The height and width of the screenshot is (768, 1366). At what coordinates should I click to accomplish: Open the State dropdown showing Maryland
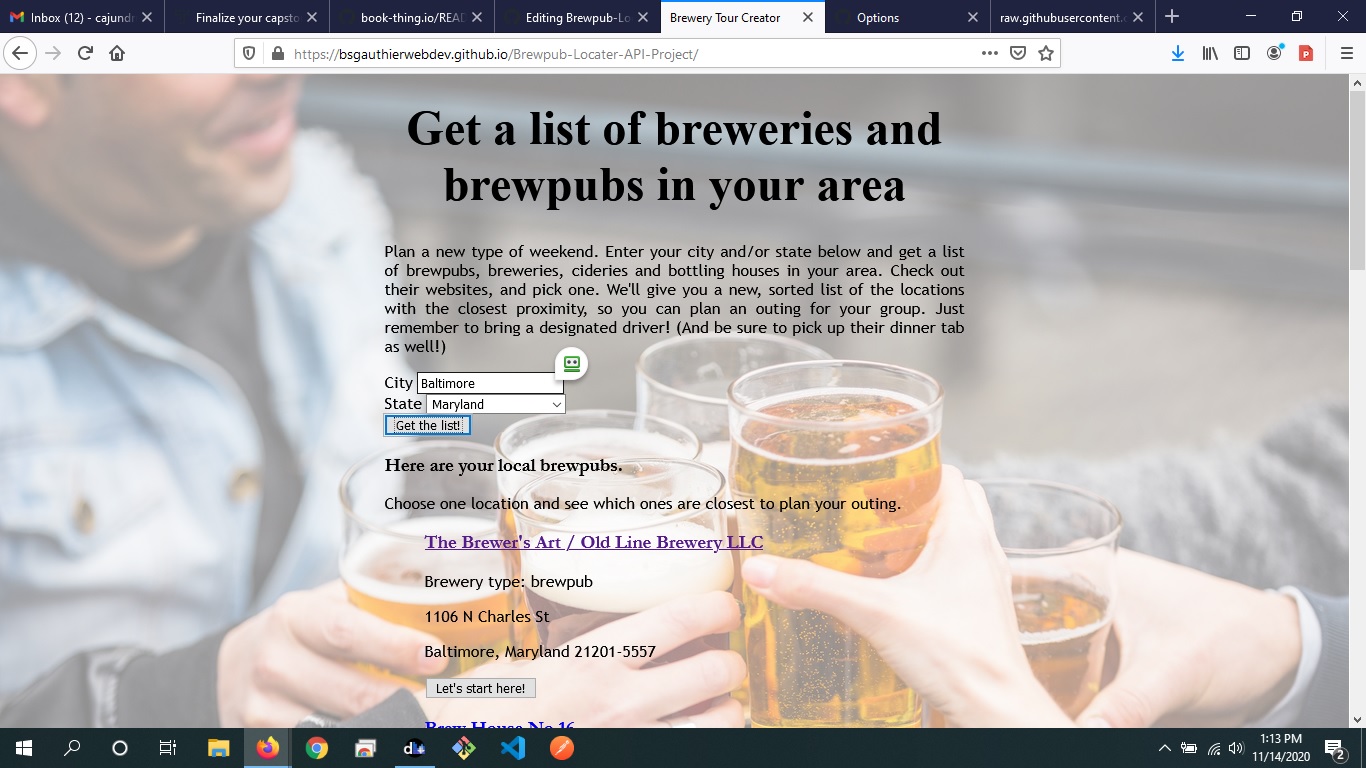point(496,404)
